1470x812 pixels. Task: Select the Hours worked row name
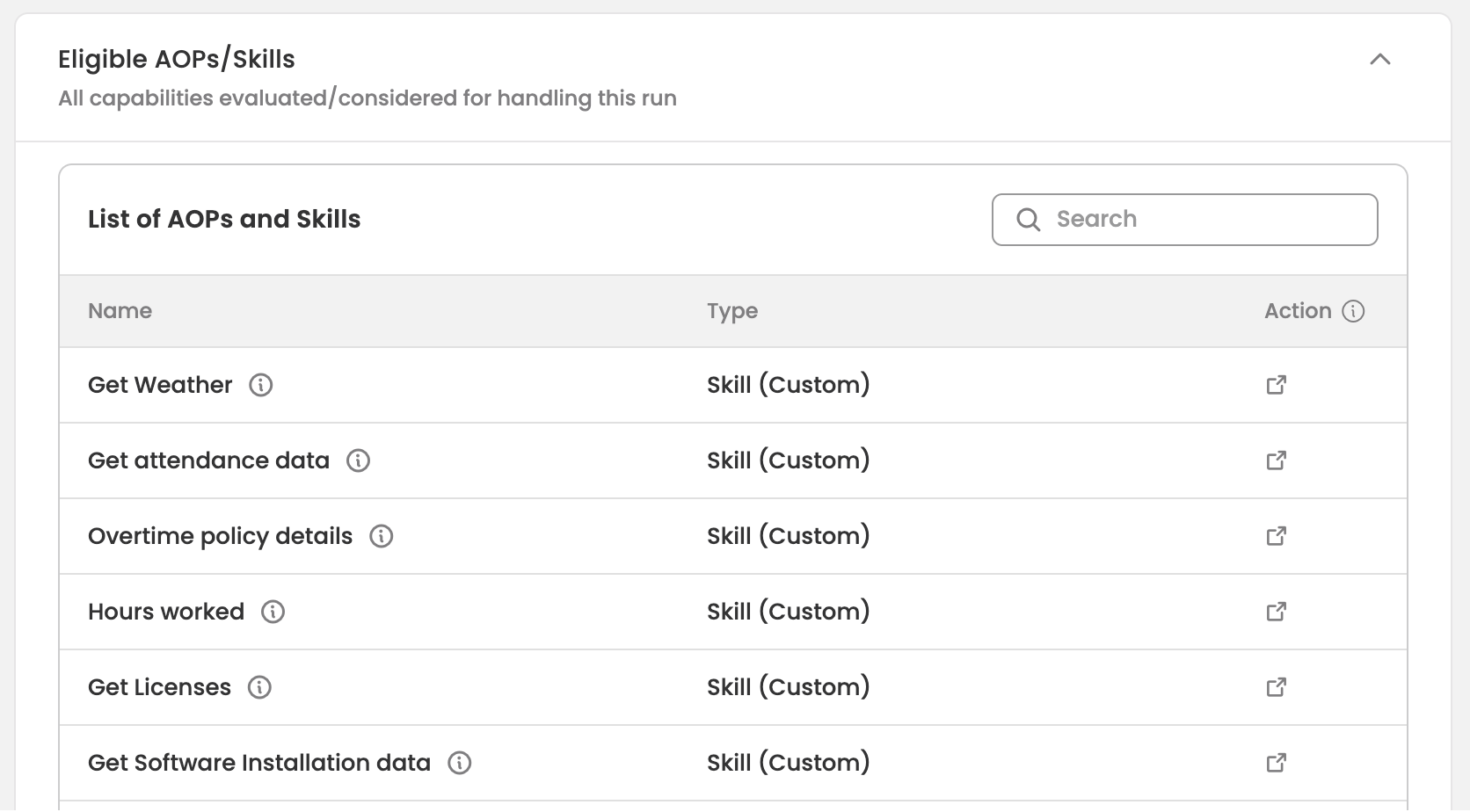[x=166, y=612]
